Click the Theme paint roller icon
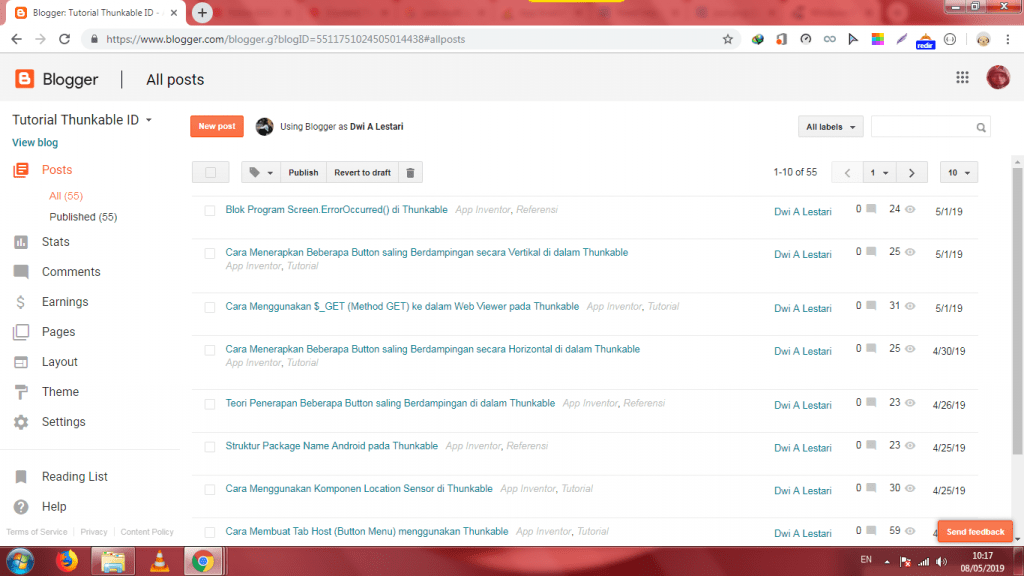 coord(21,392)
